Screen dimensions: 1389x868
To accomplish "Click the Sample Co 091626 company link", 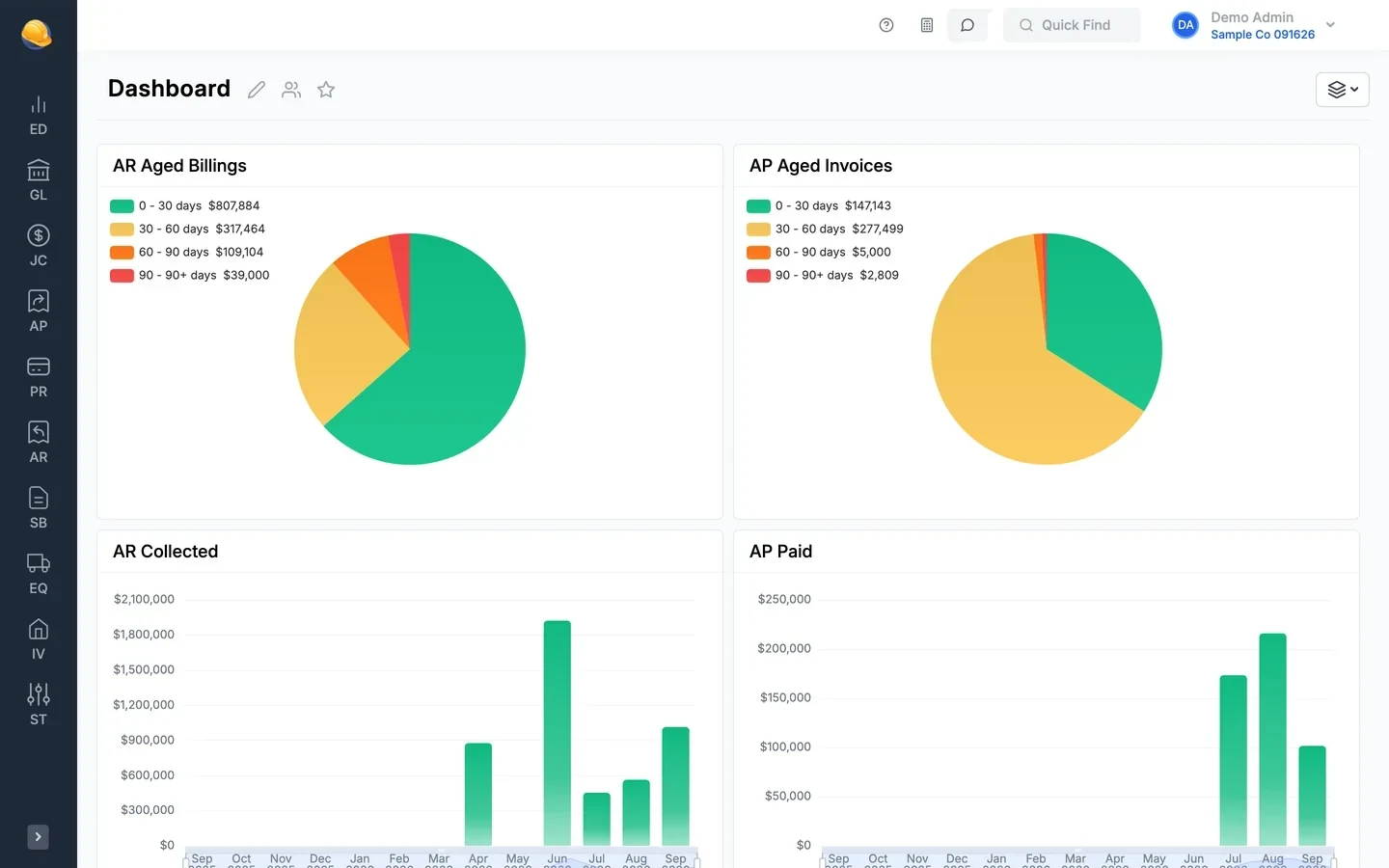I will 1263,35.
